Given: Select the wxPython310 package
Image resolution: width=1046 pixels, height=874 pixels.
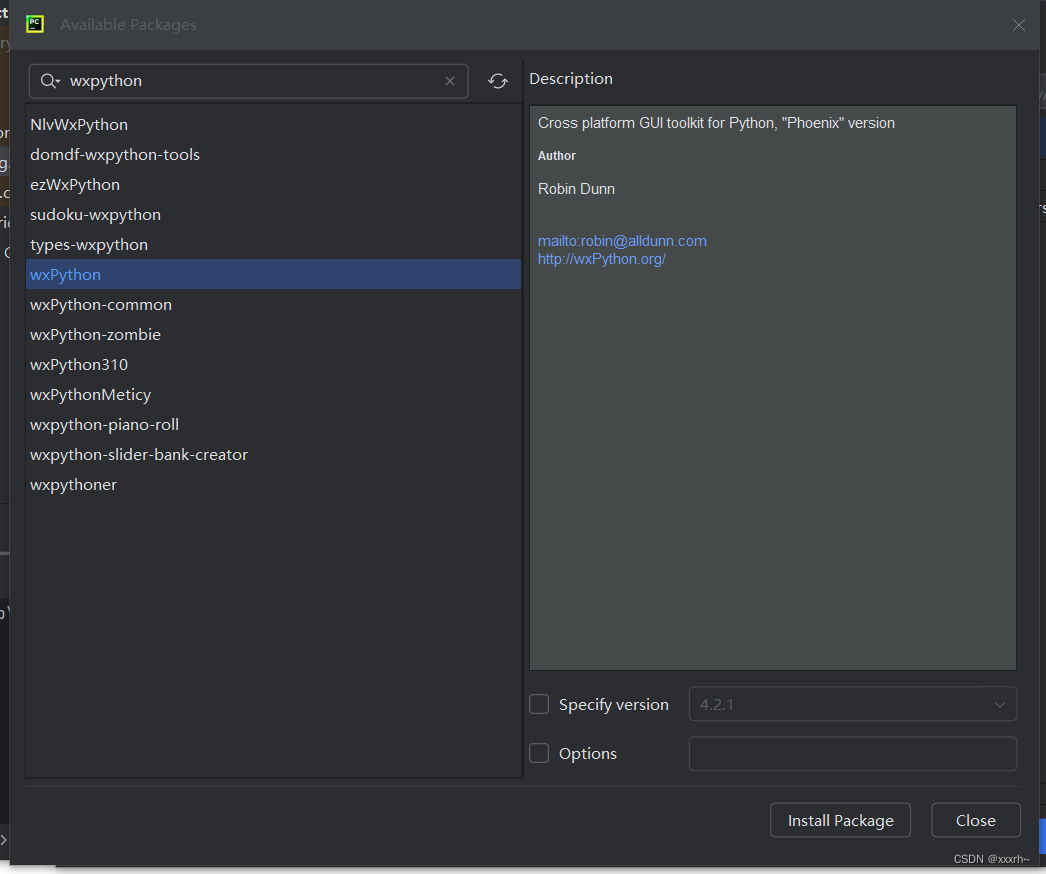Looking at the screenshot, I should tap(79, 364).
